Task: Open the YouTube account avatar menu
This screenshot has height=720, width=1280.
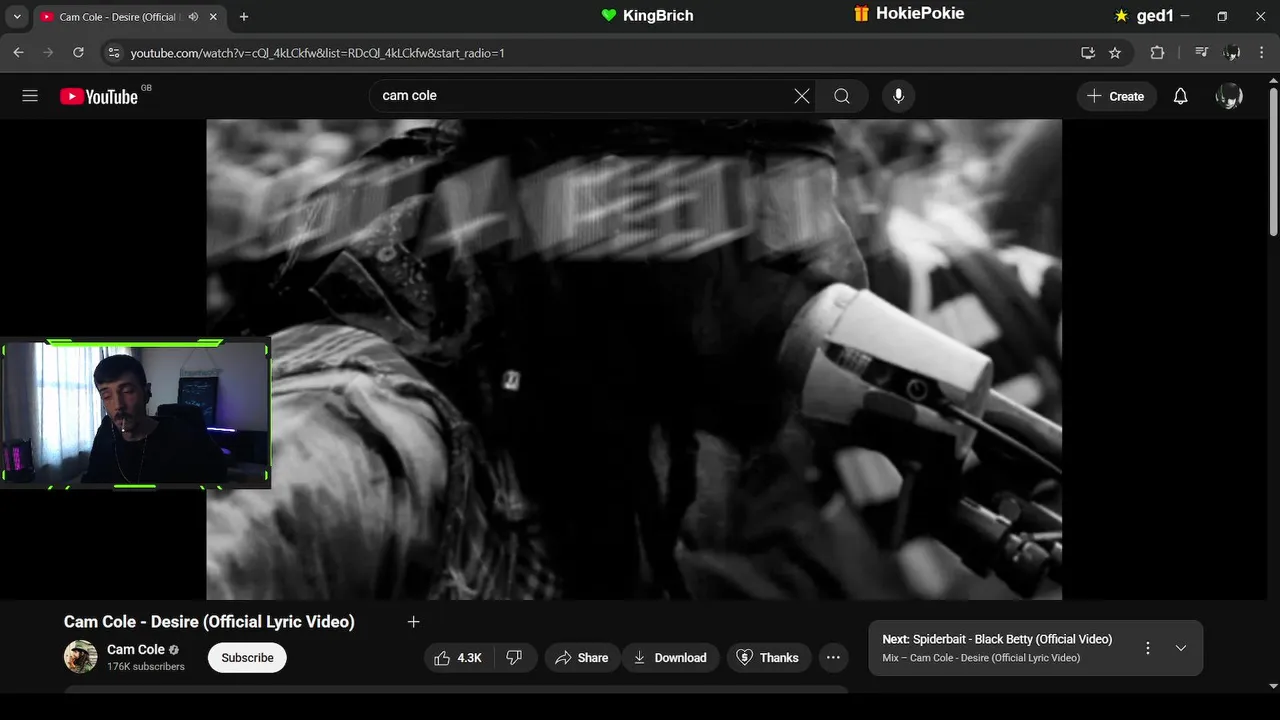Action: coord(1229,96)
